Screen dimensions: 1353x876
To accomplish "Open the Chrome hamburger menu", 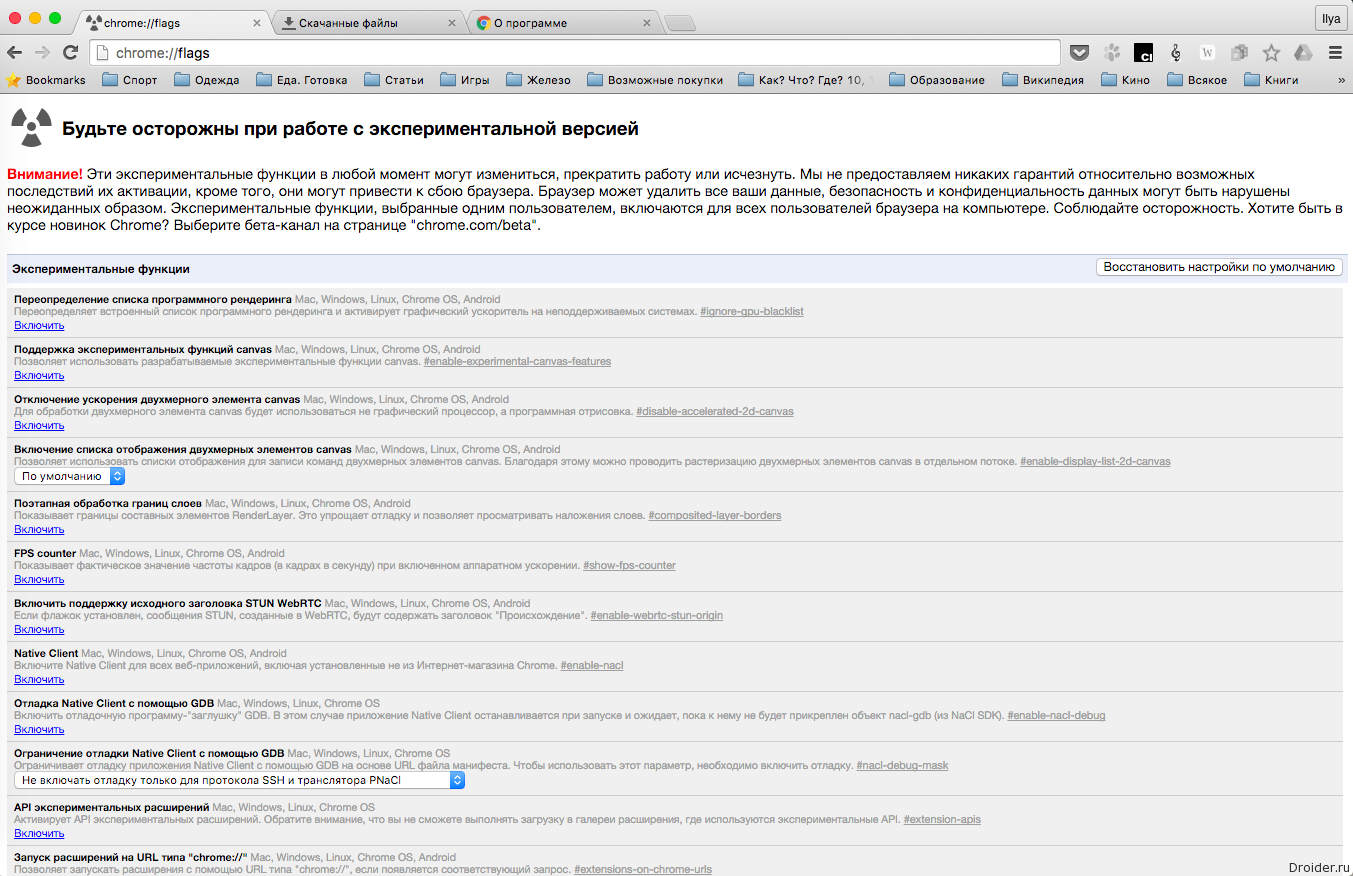I will [x=1335, y=53].
